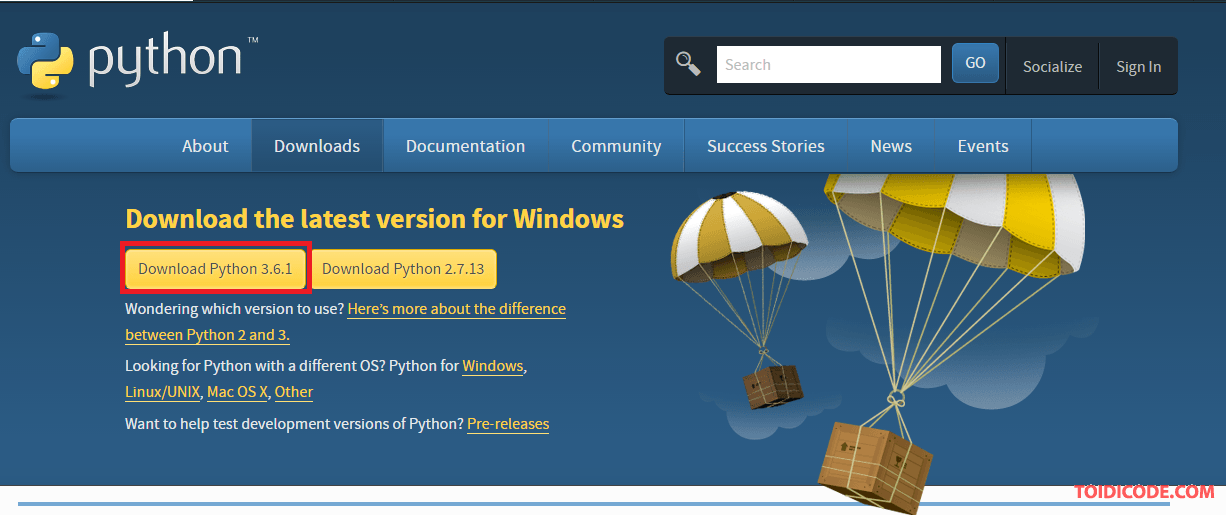This screenshot has width=1226, height=515.
Task: Open the Socialize menu
Action: coord(1052,66)
